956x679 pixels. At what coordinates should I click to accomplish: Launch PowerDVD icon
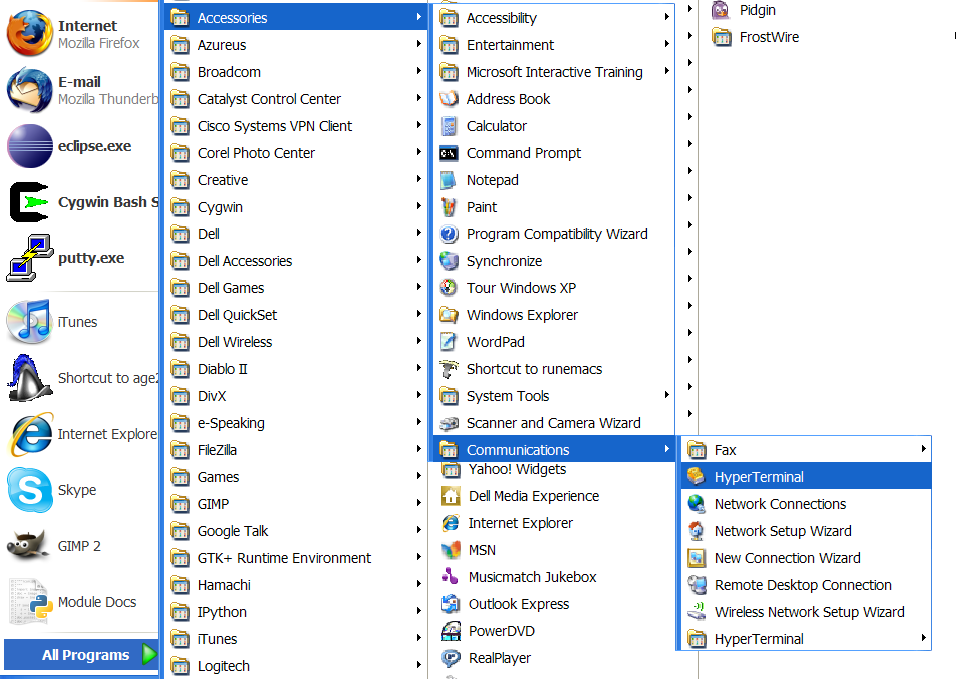(x=451, y=631)
